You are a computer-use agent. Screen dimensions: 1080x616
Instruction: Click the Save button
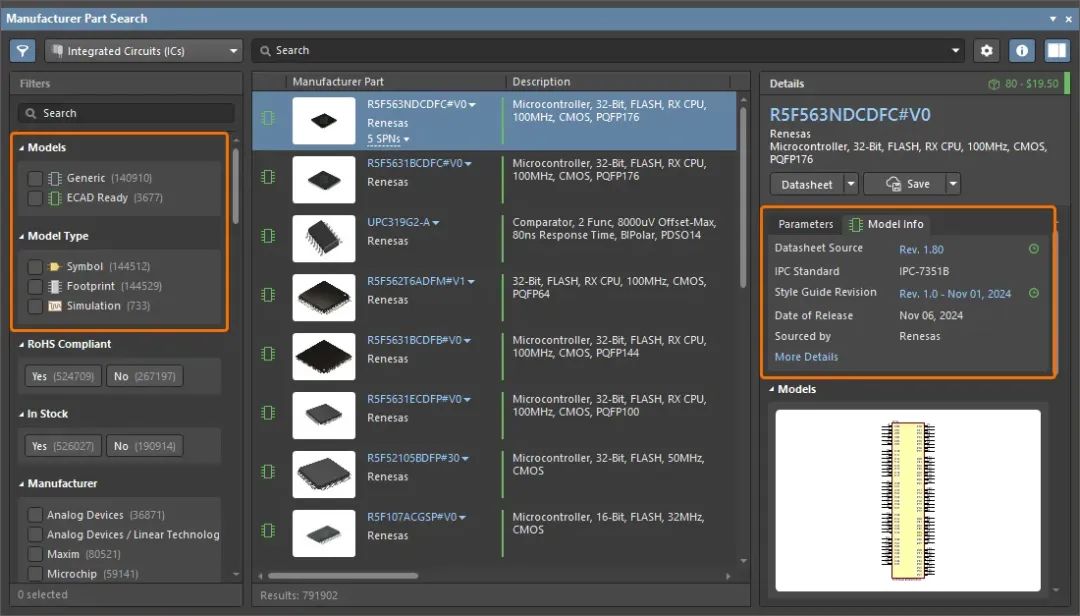click(x=905, y=184)
